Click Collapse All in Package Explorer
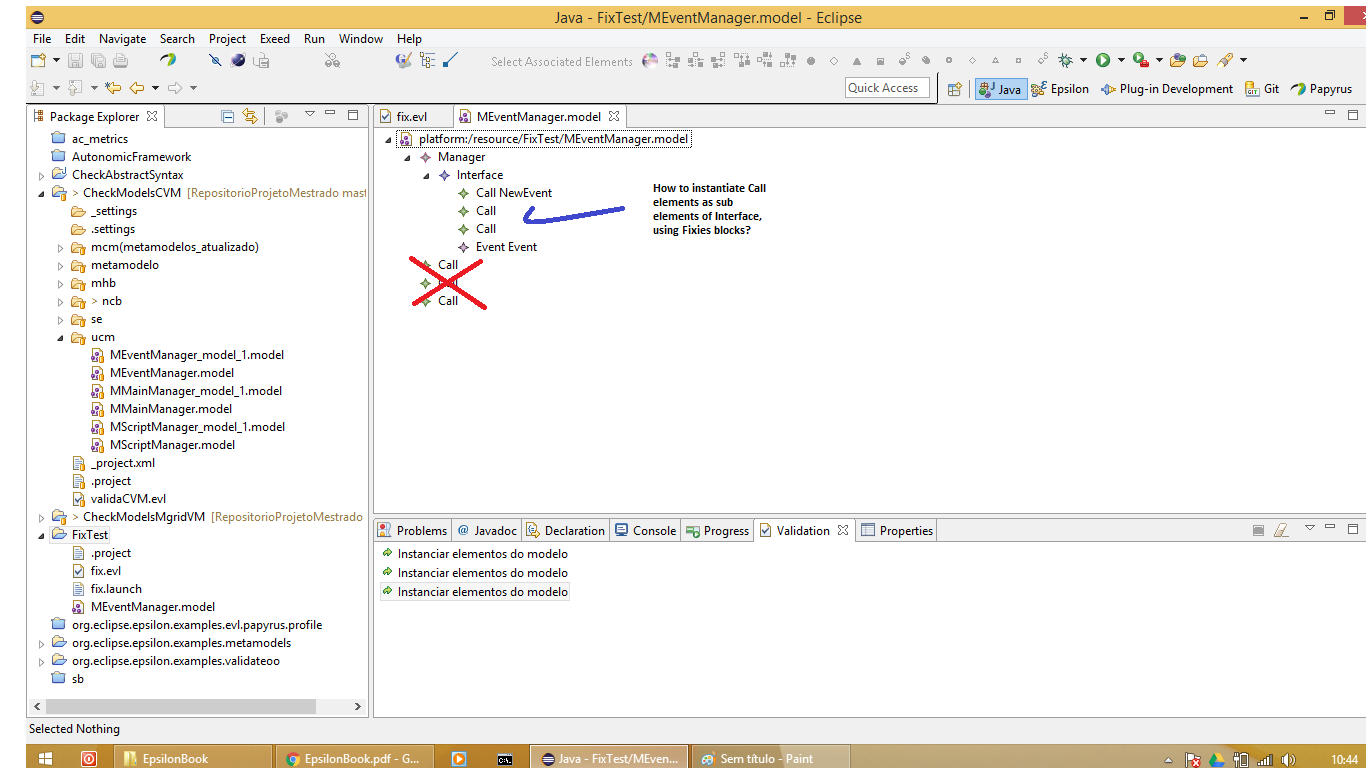Screen dimensions: 1366x768 pyautogui.click(x=228, y=116)
